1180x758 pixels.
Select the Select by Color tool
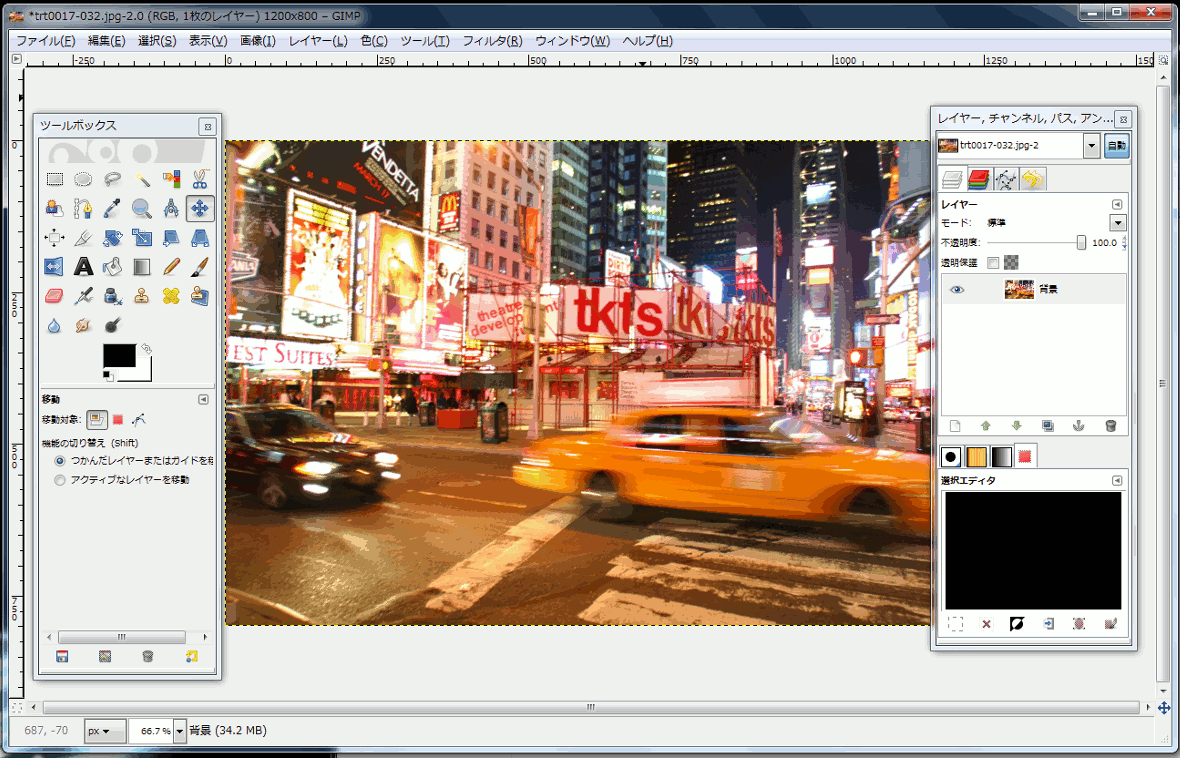pos(171,179)
